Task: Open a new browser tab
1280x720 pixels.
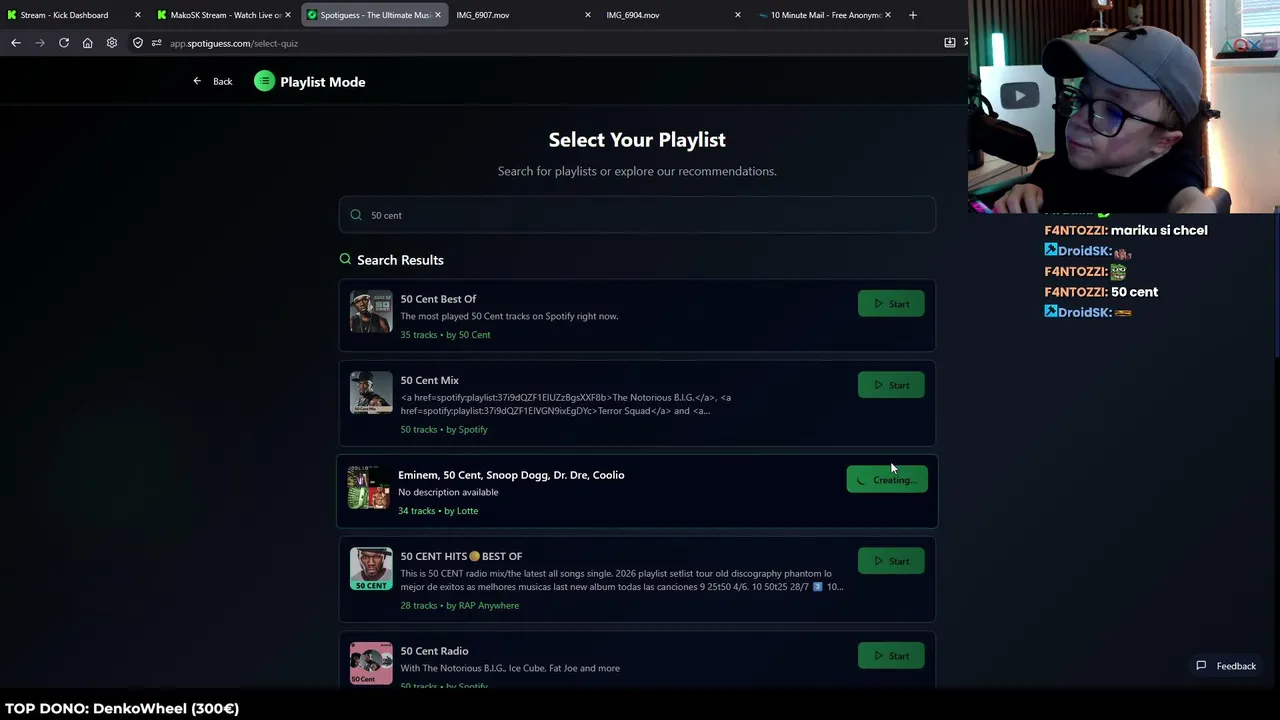Action: (913, 15)
